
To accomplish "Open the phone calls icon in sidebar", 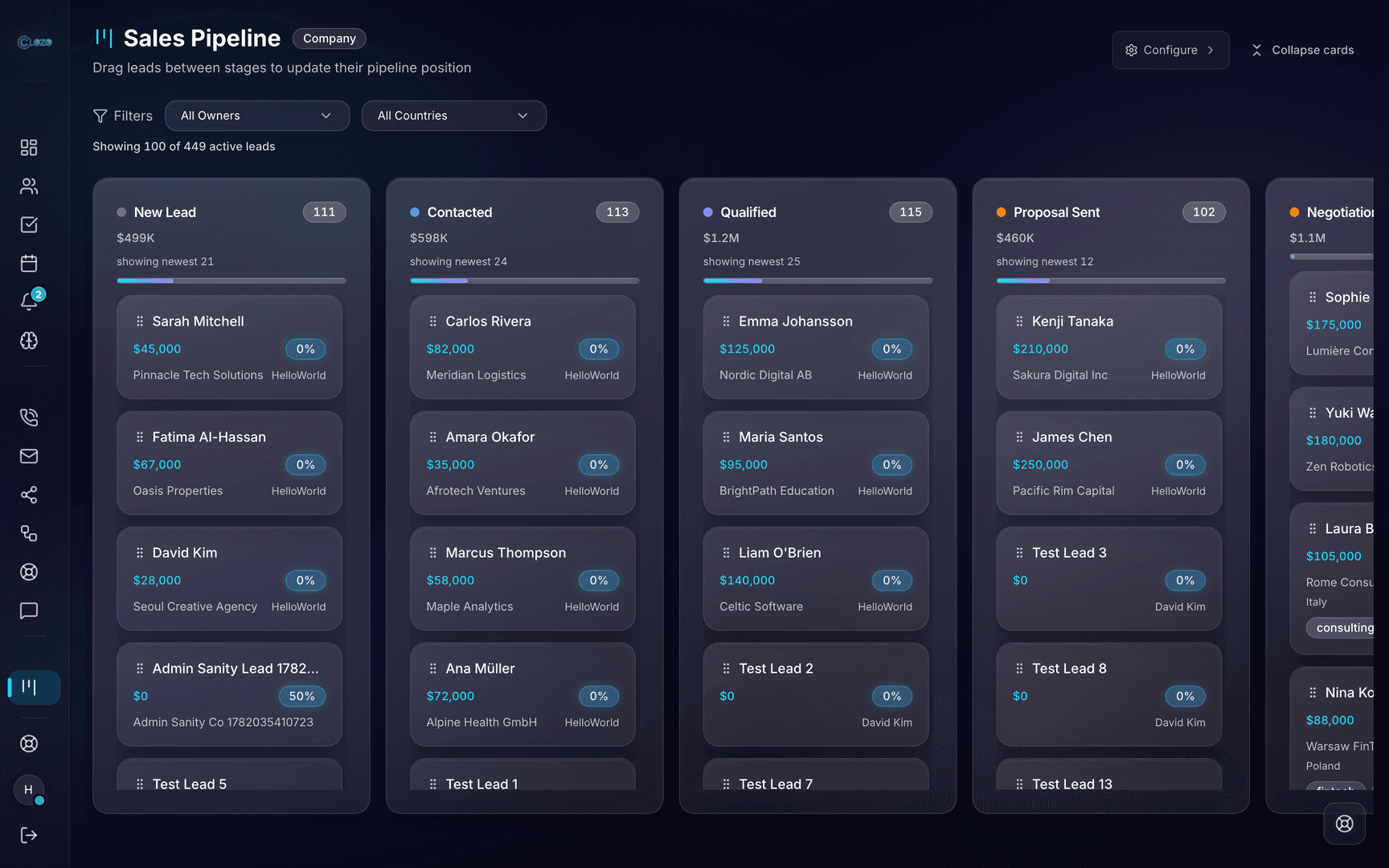I will 29,417.
